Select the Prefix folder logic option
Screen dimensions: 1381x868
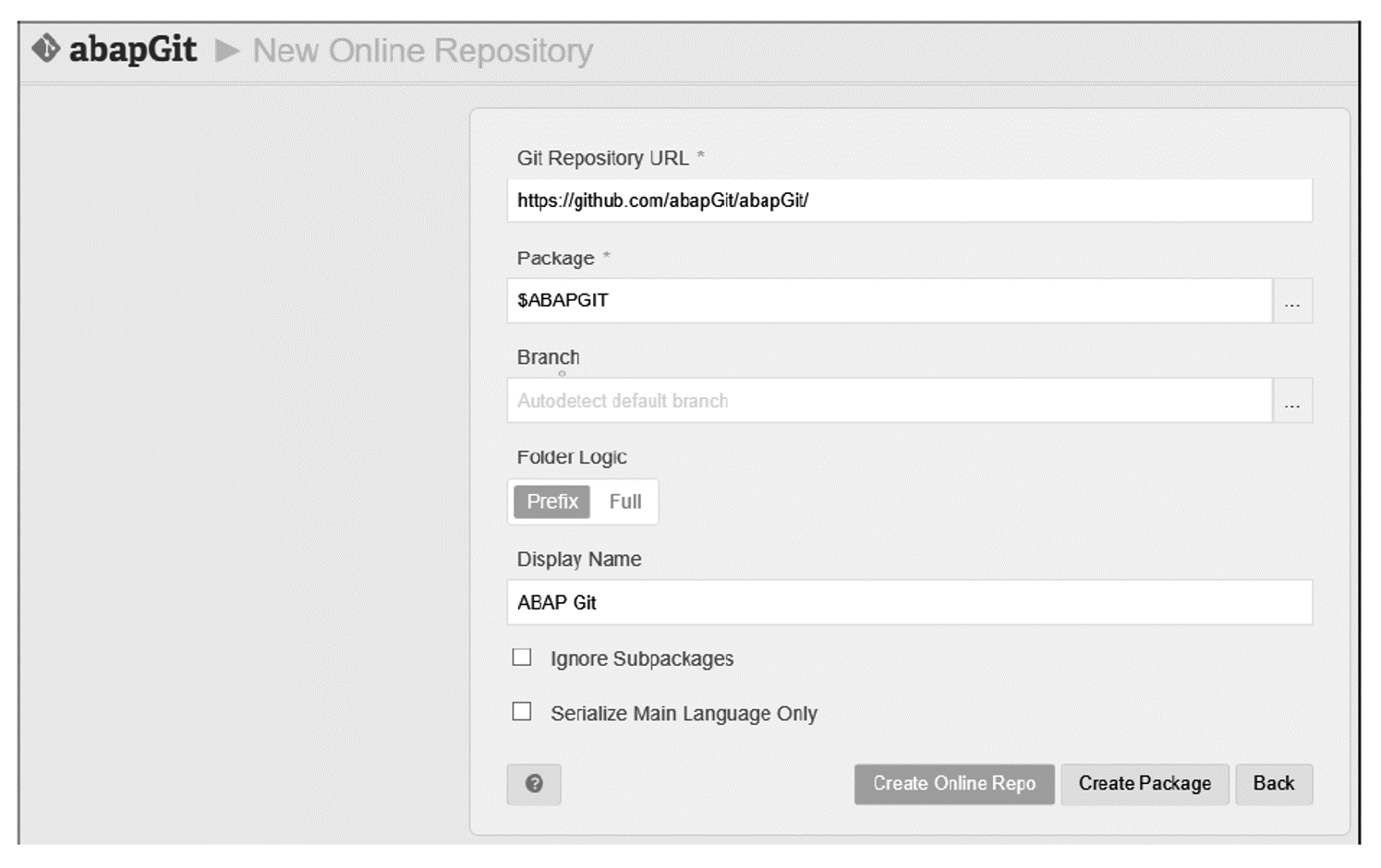point(551,501)
